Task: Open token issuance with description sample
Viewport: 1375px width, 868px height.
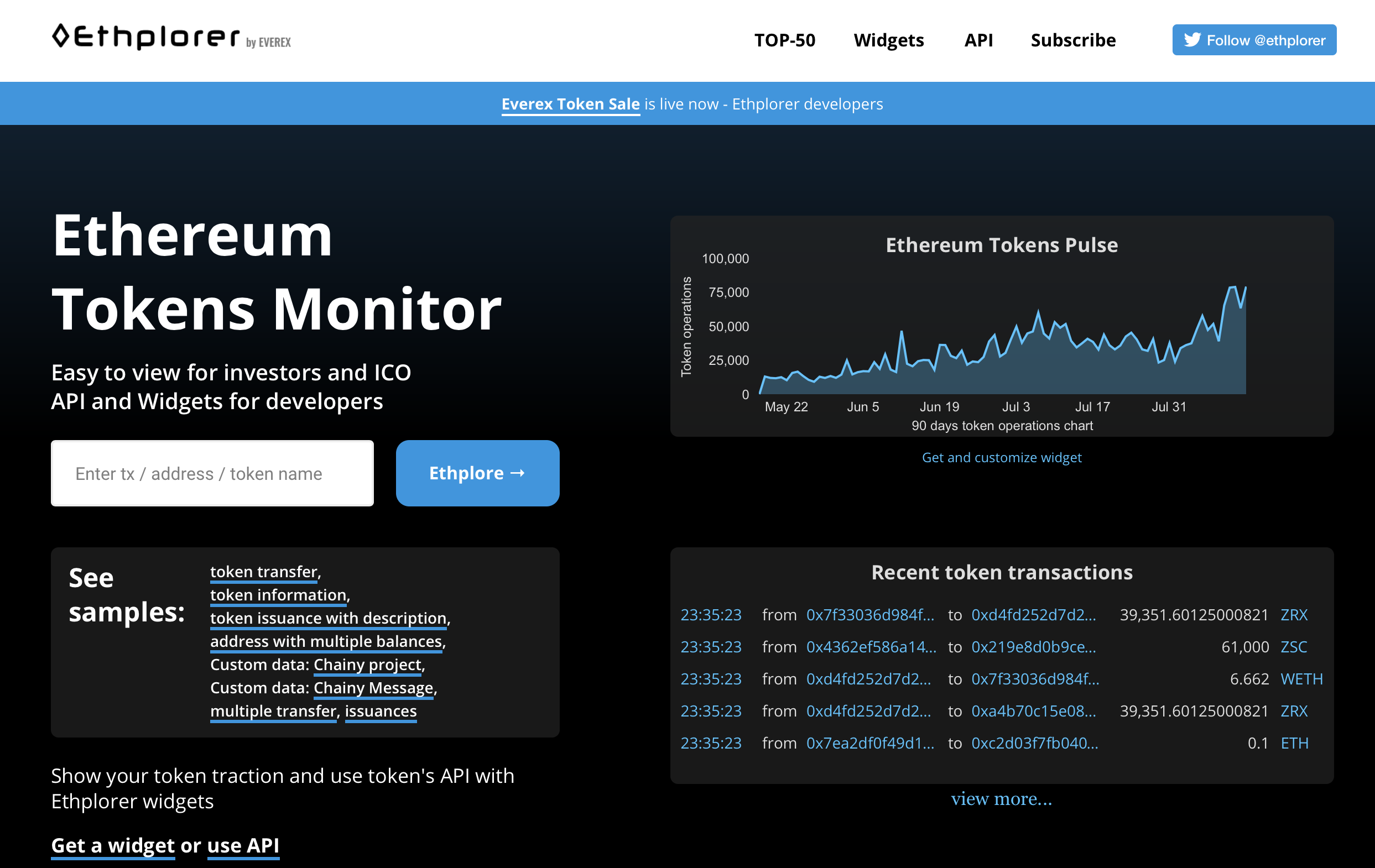Action: tap(328, 618)
